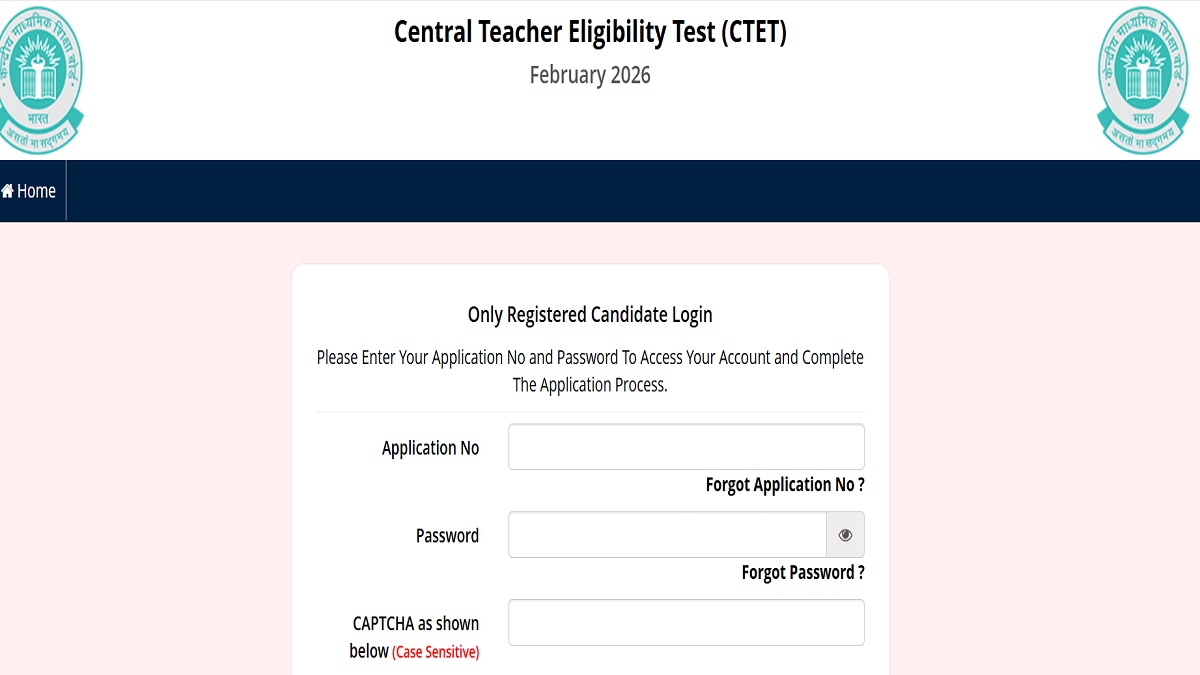Click the red Case Sensitive note
This screenshot has width=1200, height=675.
tap(435, 653)
